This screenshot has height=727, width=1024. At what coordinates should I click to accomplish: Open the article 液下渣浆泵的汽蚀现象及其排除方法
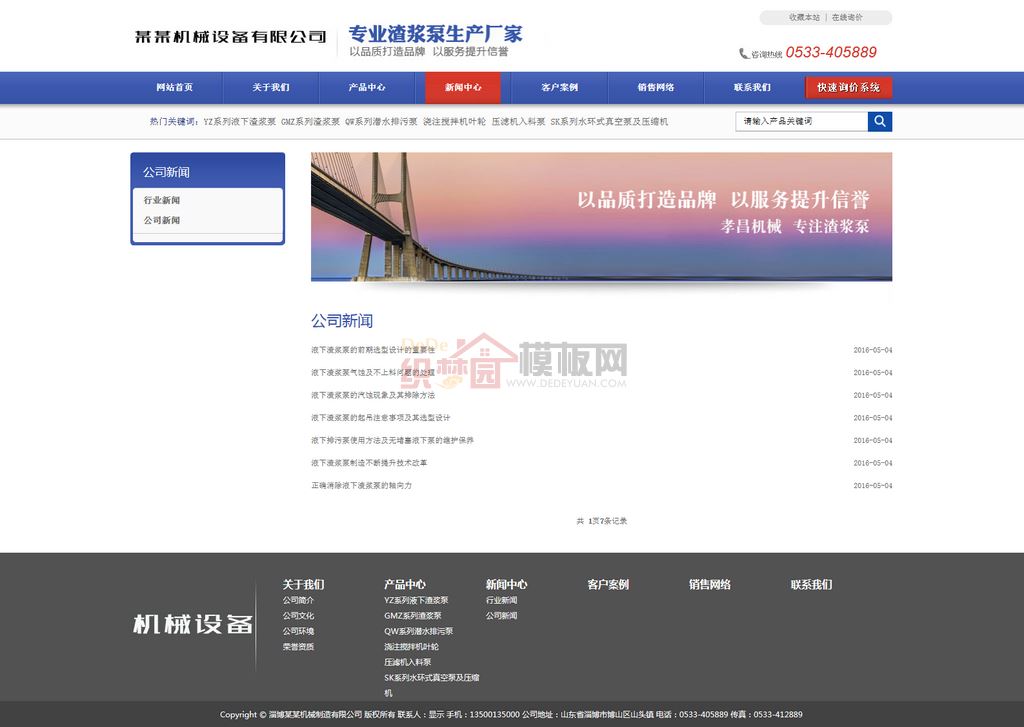pyautogui.click(x=373, y=395)
